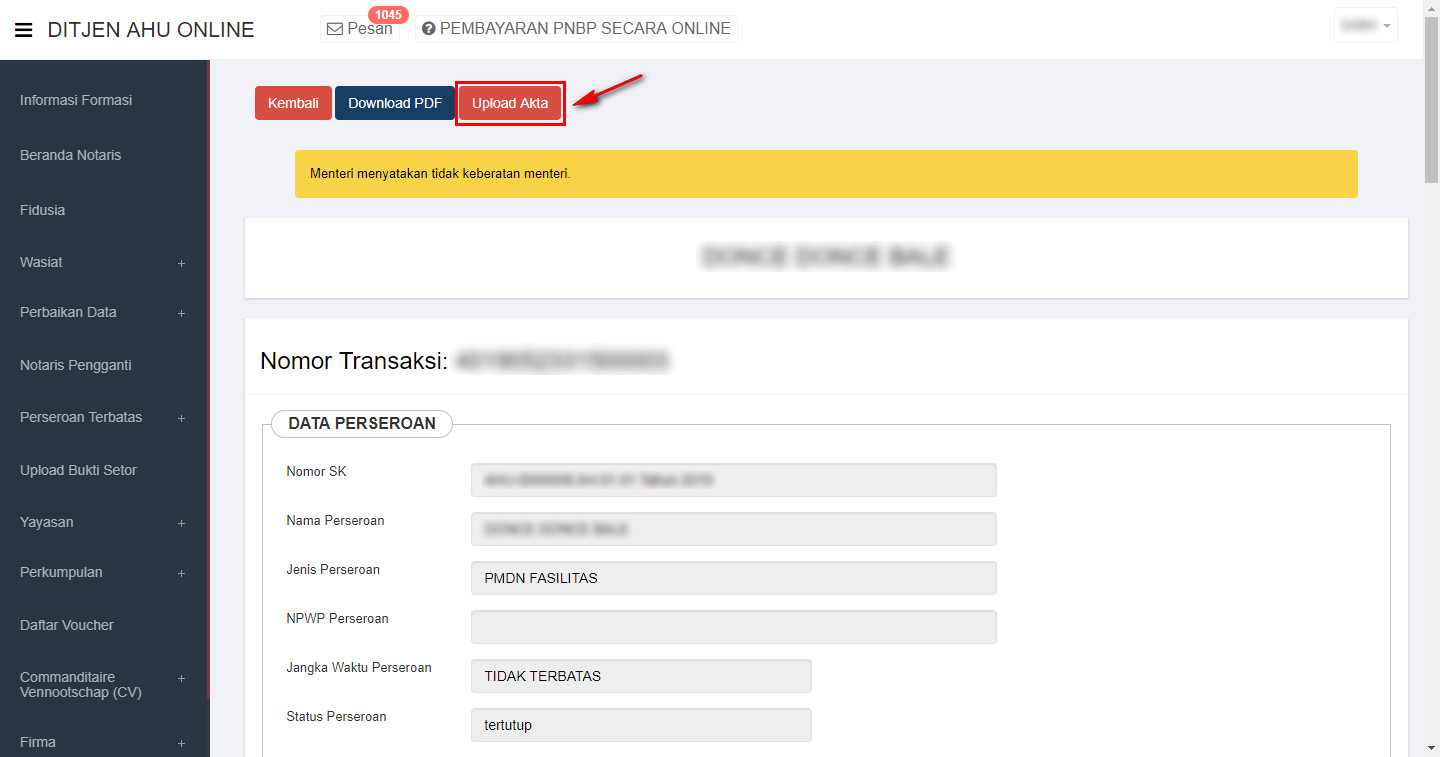Expand Perseroan Terbatas submenu
The image size is (1440, 757).
(x=181, y=418)
